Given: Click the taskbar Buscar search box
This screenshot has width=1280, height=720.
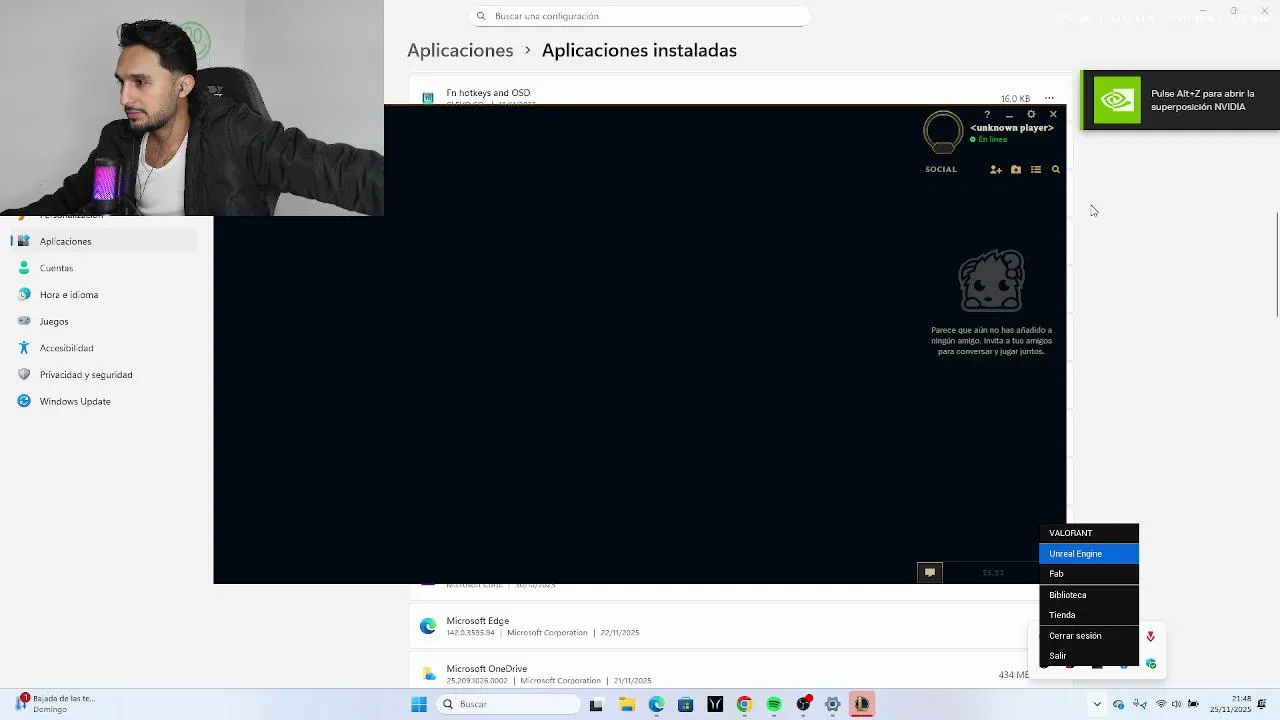Looking at the screenshot, I should click(x=510, y=704).
